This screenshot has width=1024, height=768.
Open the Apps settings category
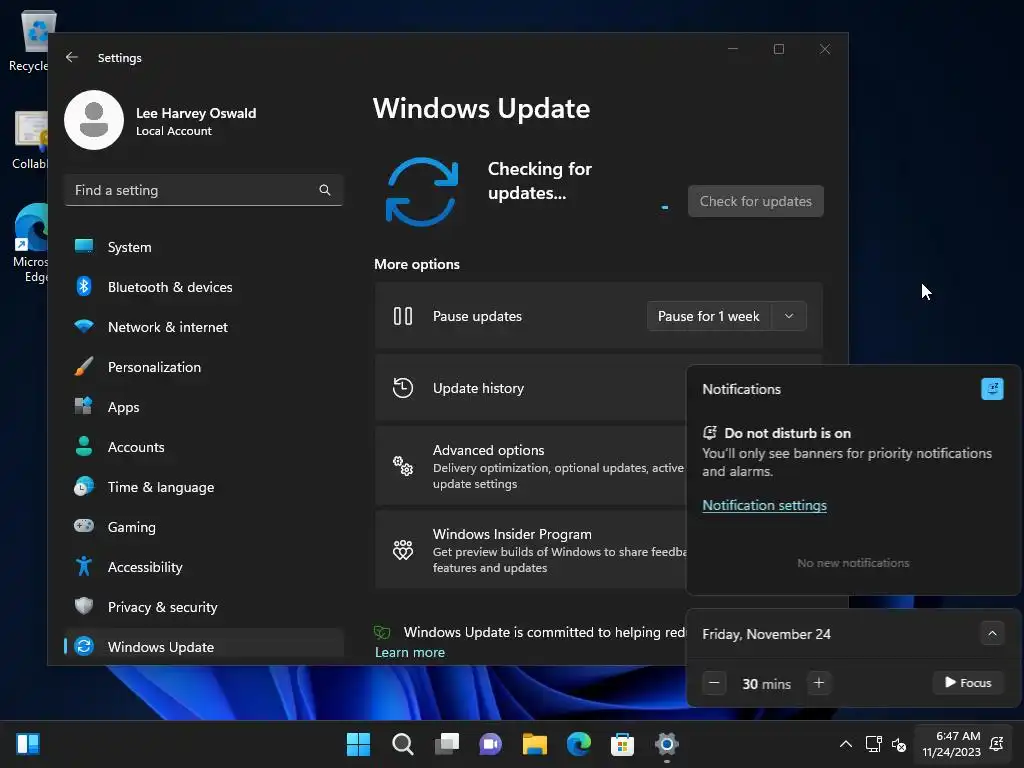(204, 407)
